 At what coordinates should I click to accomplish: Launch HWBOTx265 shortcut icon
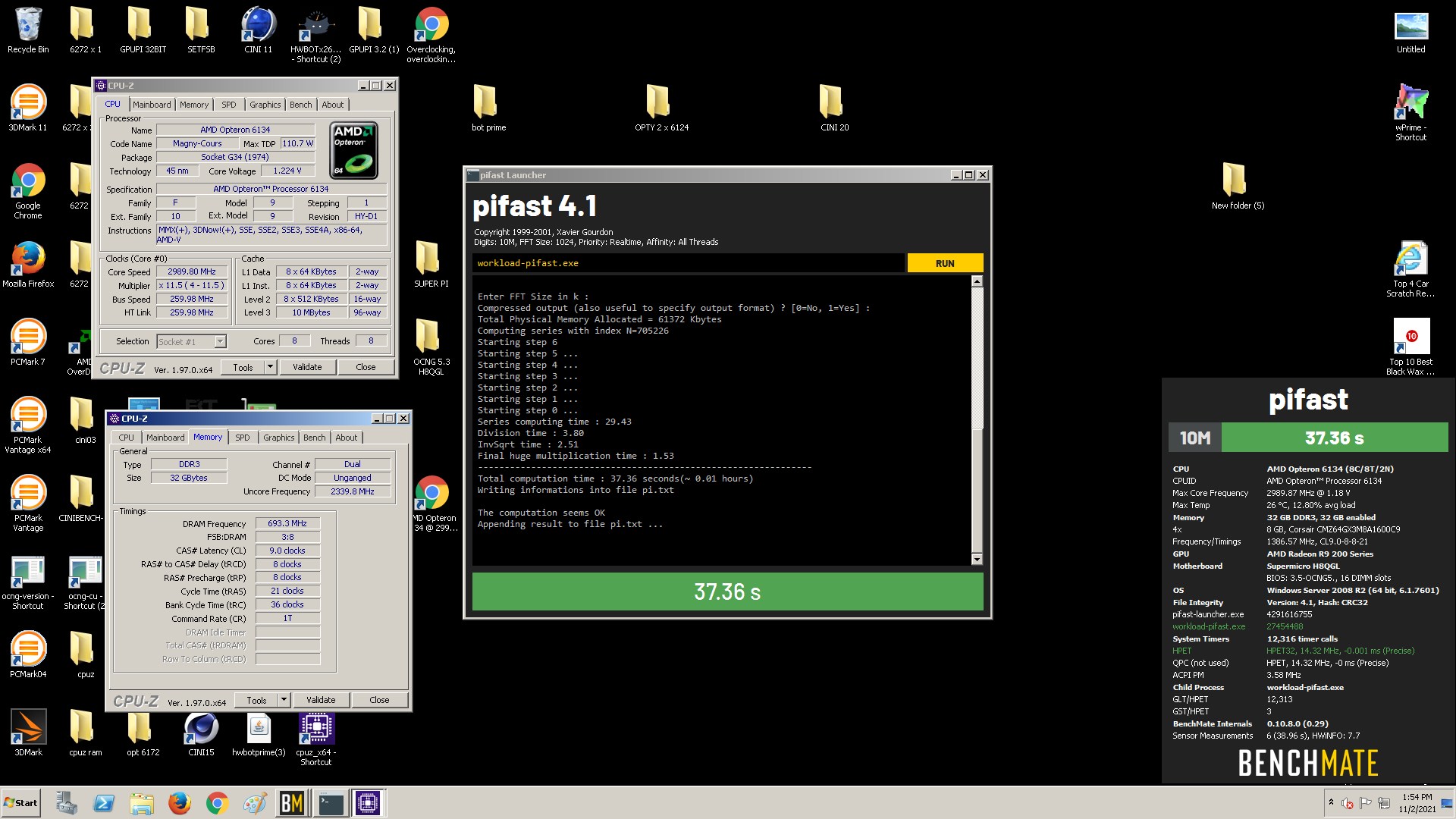[316, 35]
